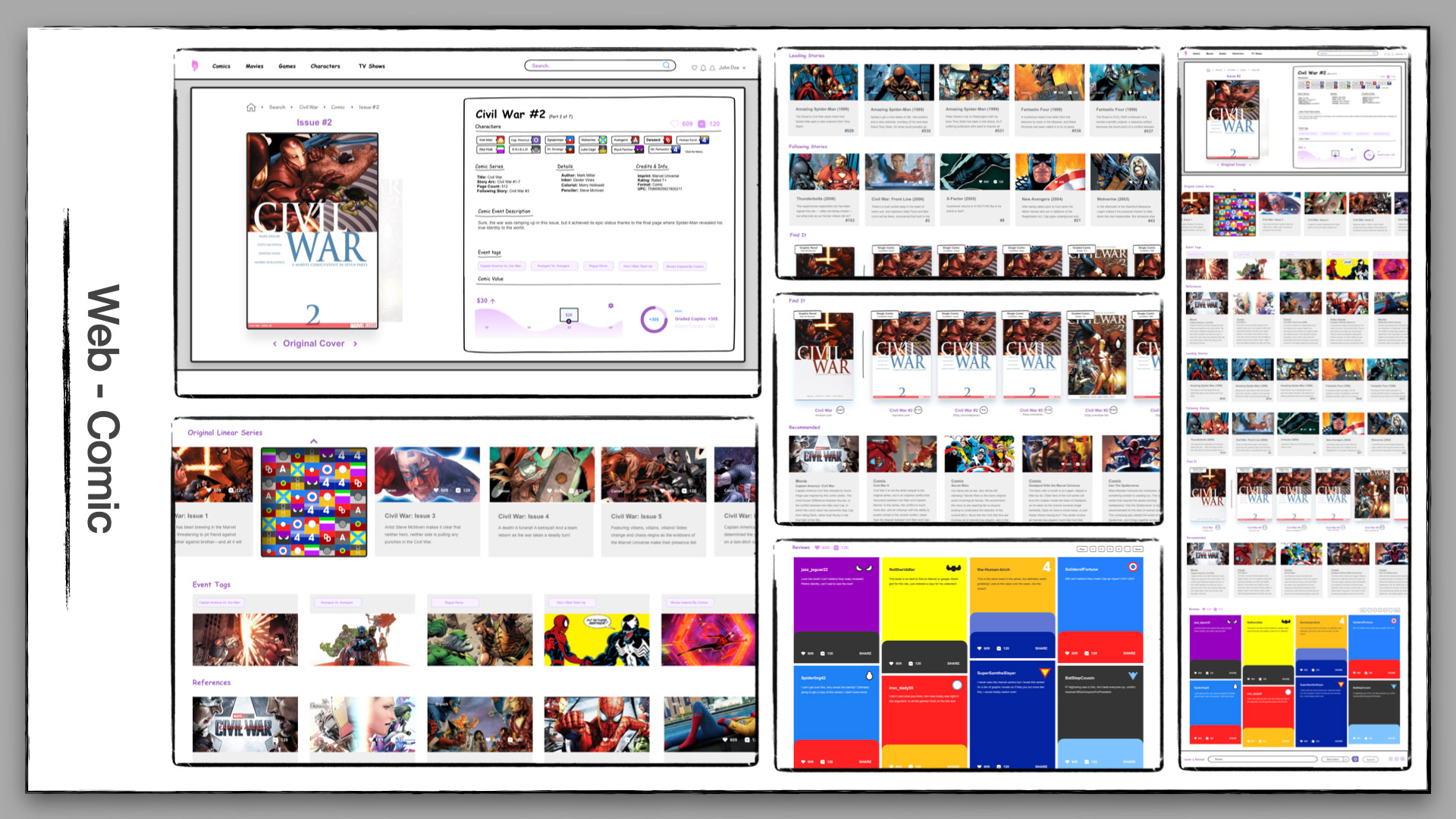Click the home icon in the breadcrumb
Image resolution: width=1456 pixels, height=819 pixels.
[x=251, y=108]
